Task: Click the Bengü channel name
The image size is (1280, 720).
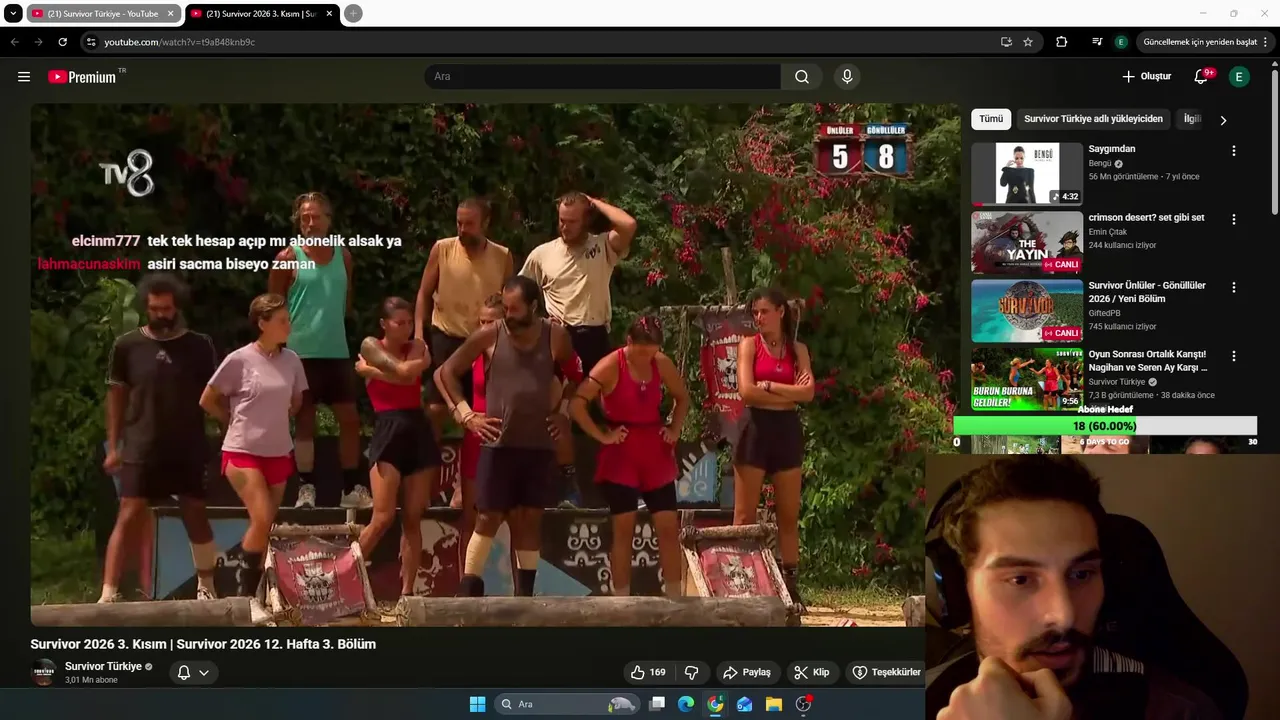Action: [x=1100, y=163]
